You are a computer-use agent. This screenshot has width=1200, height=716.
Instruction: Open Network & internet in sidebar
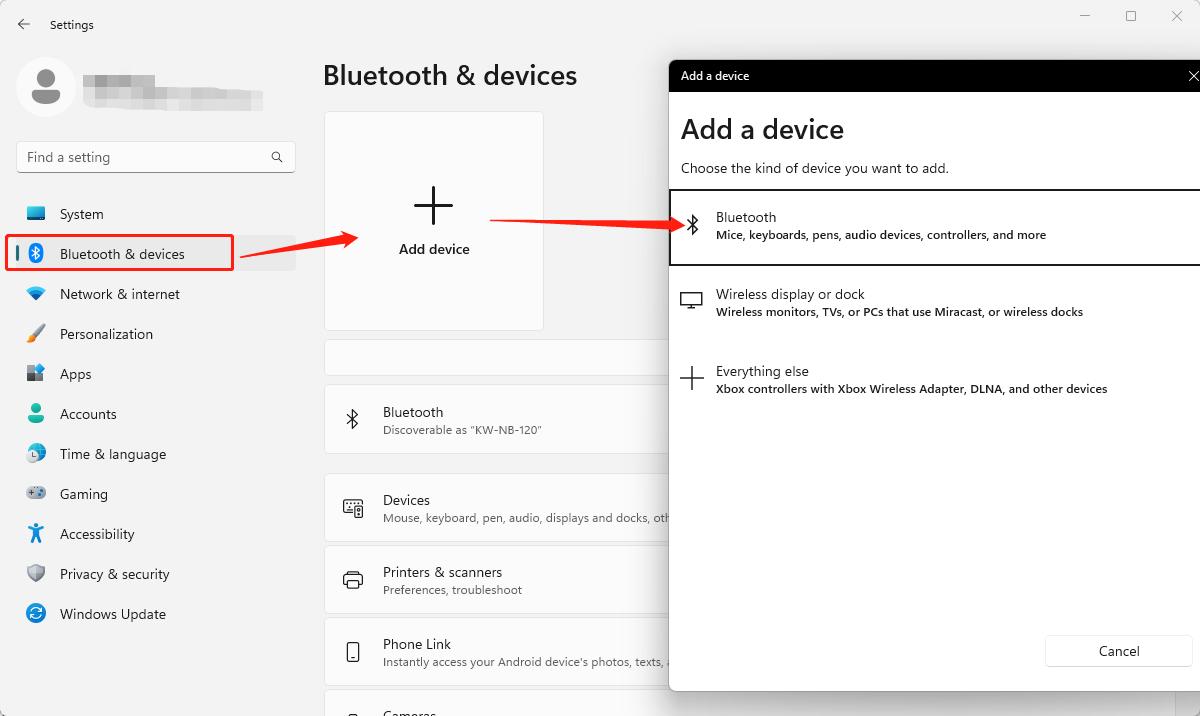pyautogui.click(x=155, y=294)
